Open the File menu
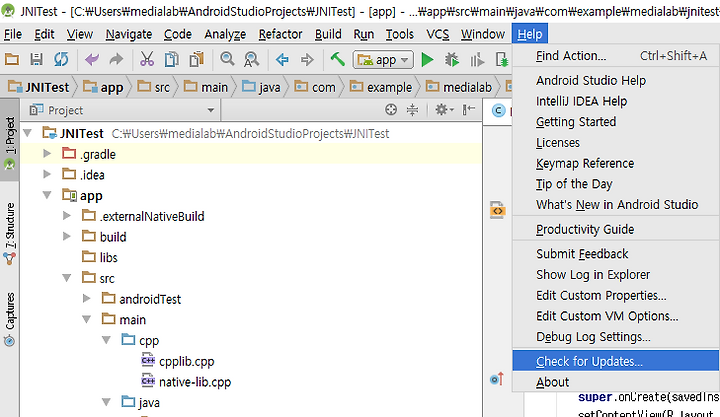 point(13,34)
